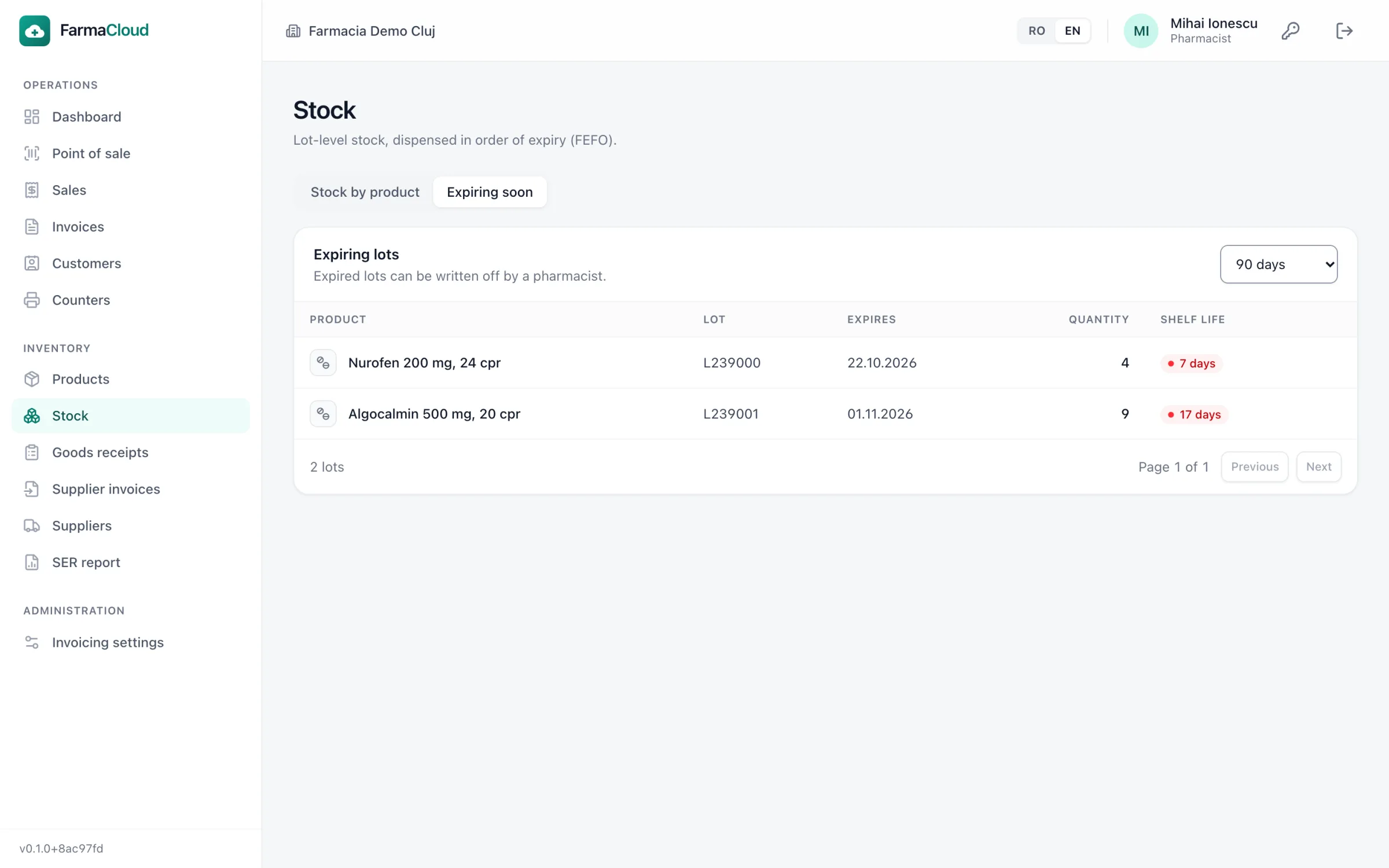Click the version label v0.1.0+8ac97fd
Image resolution: width=1389 pixels, height=868 pixels.
tap(61, 848)
